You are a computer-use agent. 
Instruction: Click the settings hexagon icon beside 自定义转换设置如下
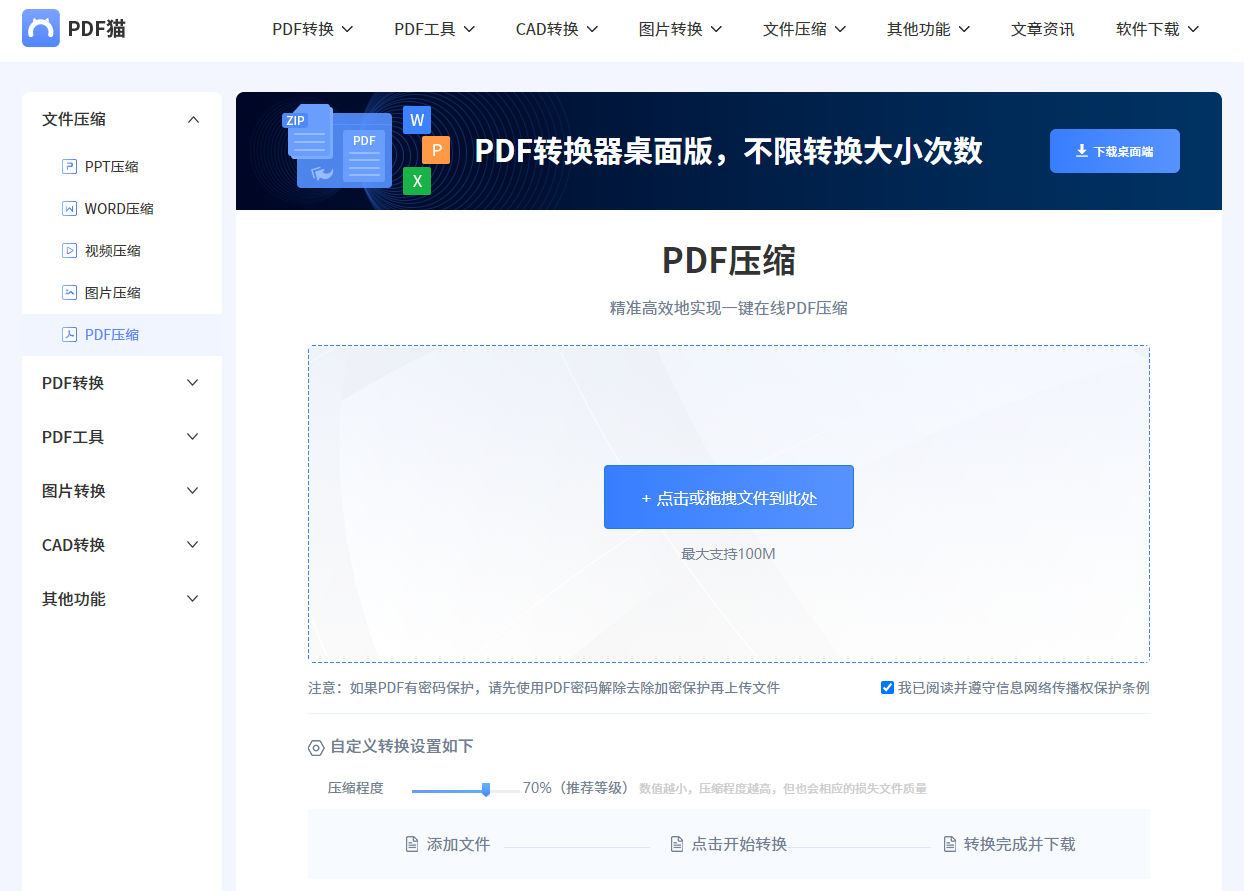pyautogui.click(x=316, y=747)
